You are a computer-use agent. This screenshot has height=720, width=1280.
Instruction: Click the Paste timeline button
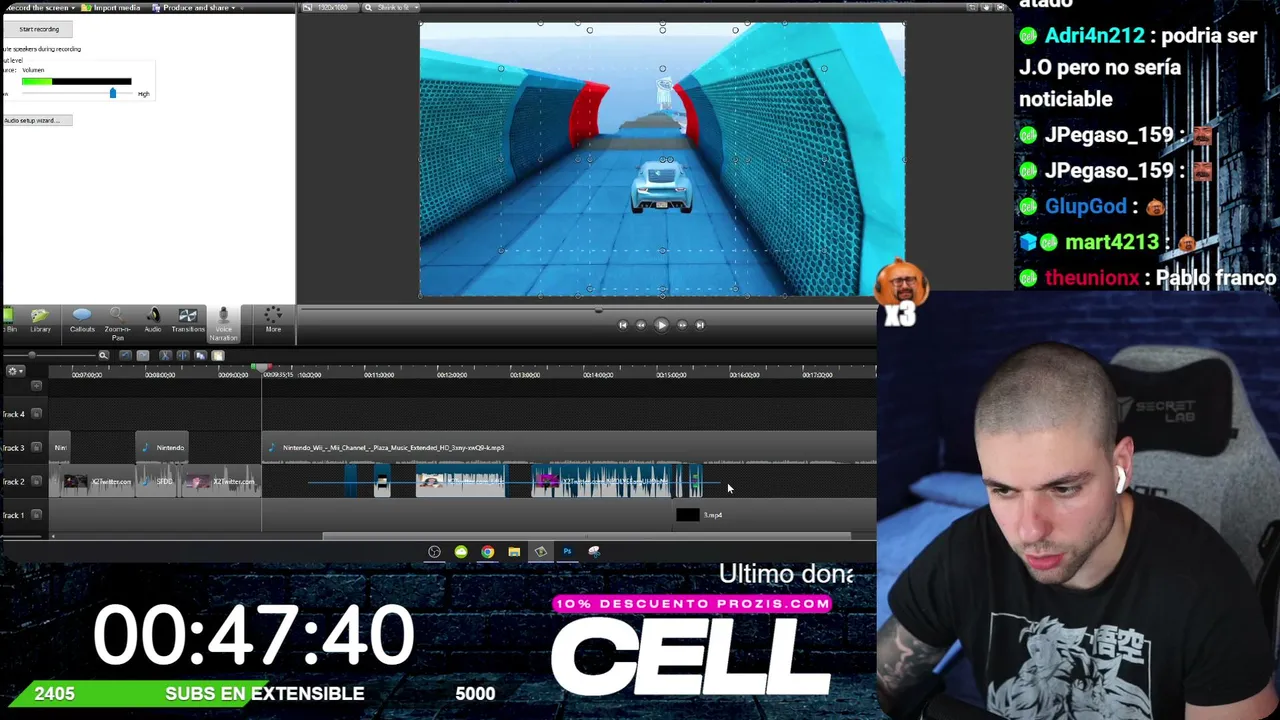(217, 355)
